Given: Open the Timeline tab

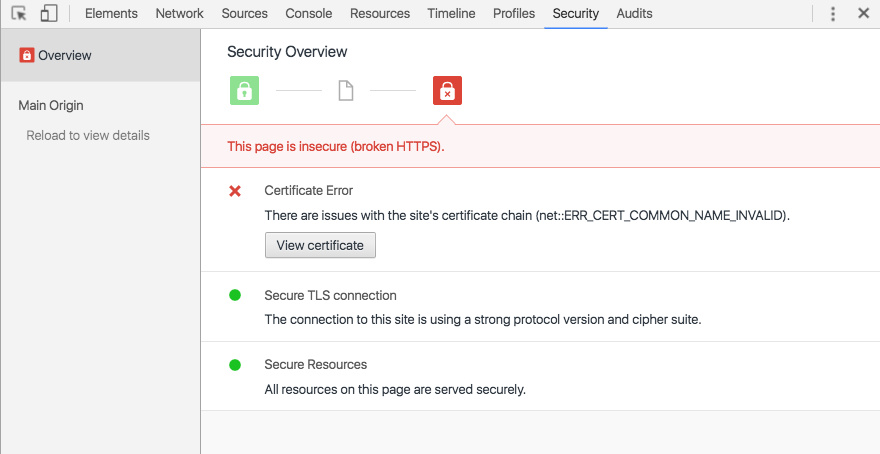Looking at the screenshot, I should click(451, 14).
